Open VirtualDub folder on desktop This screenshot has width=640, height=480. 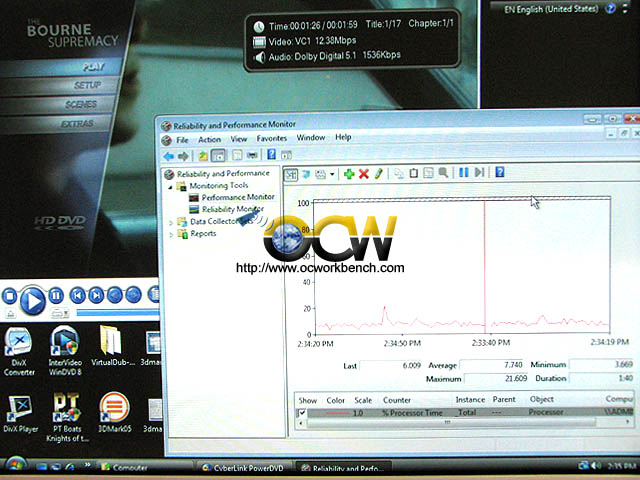pyautogui.click(x=112, y=346)
